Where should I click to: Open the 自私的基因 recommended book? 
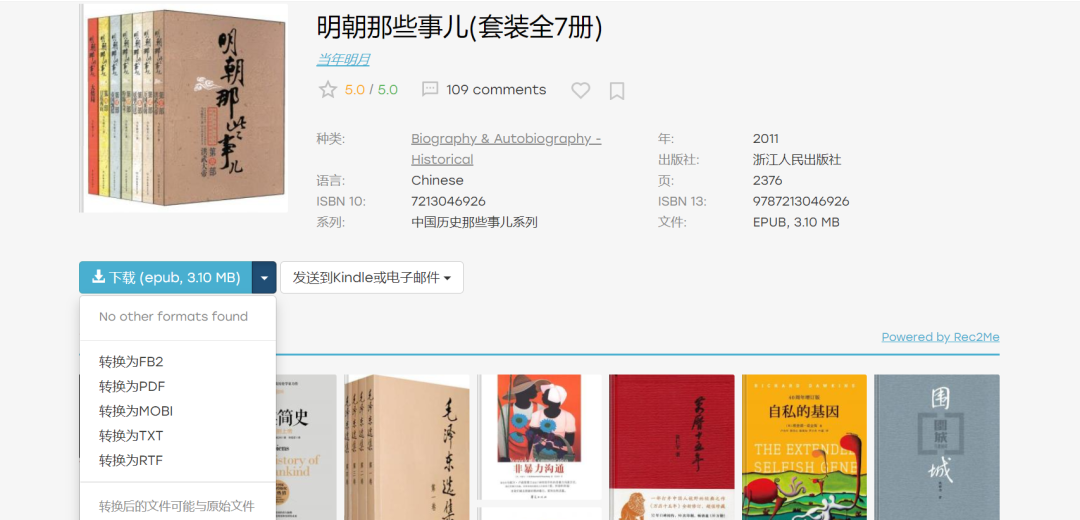coord(804,447)
